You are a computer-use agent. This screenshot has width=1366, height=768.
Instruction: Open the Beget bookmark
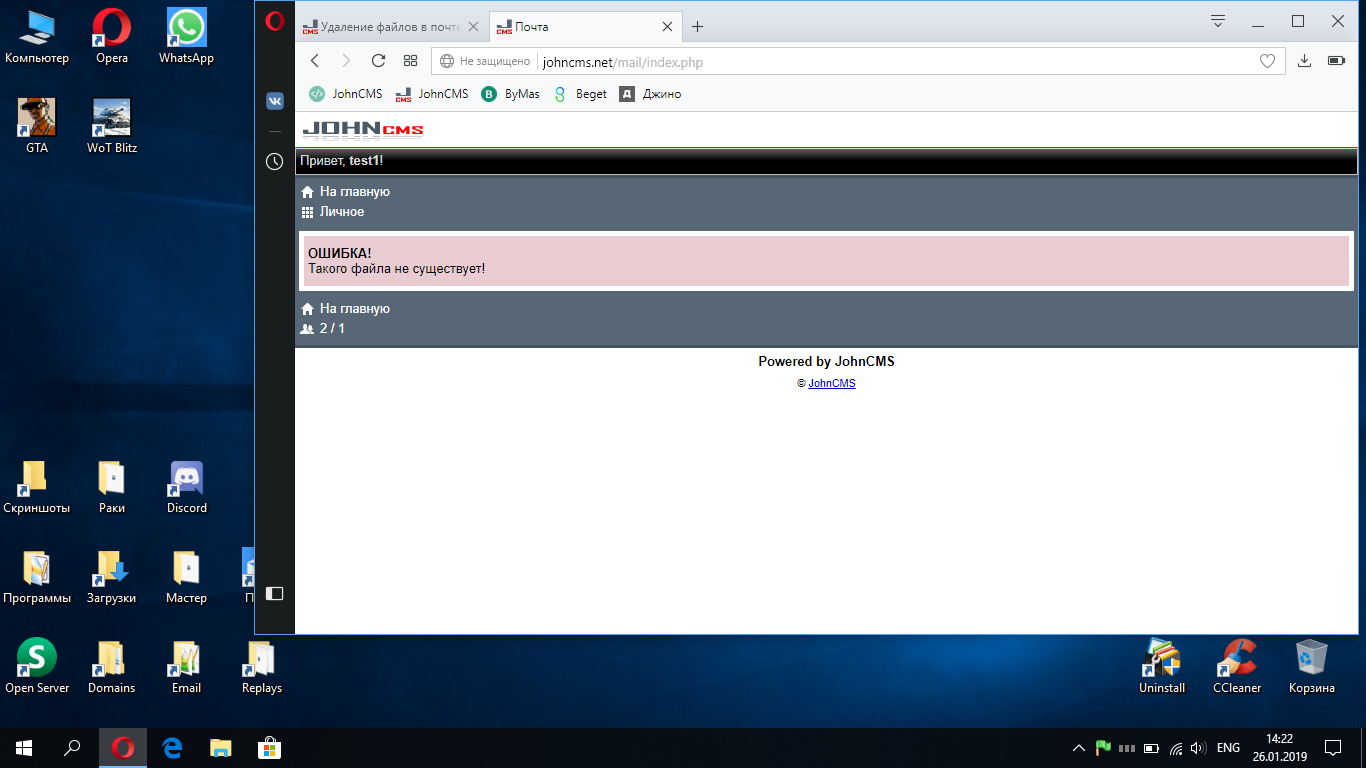579,94
